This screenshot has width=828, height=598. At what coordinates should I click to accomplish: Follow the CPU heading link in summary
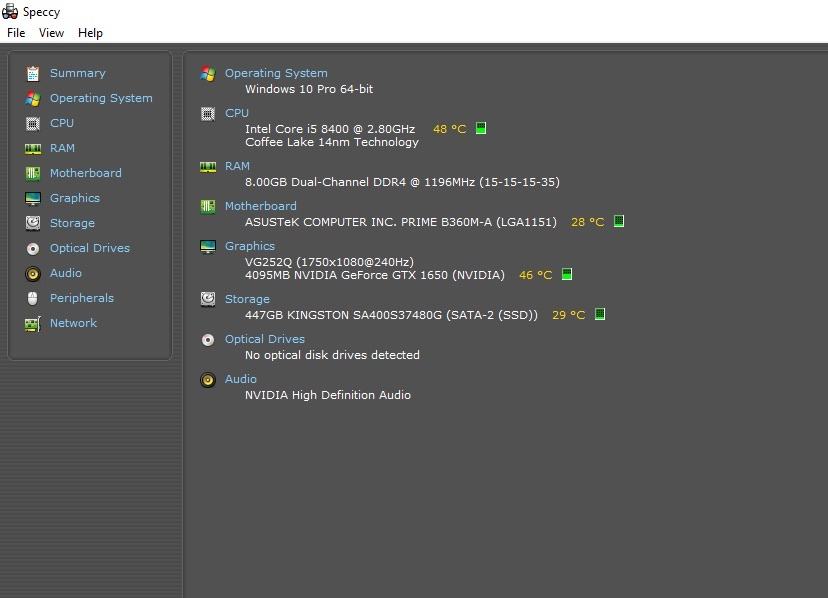point(237,113)
